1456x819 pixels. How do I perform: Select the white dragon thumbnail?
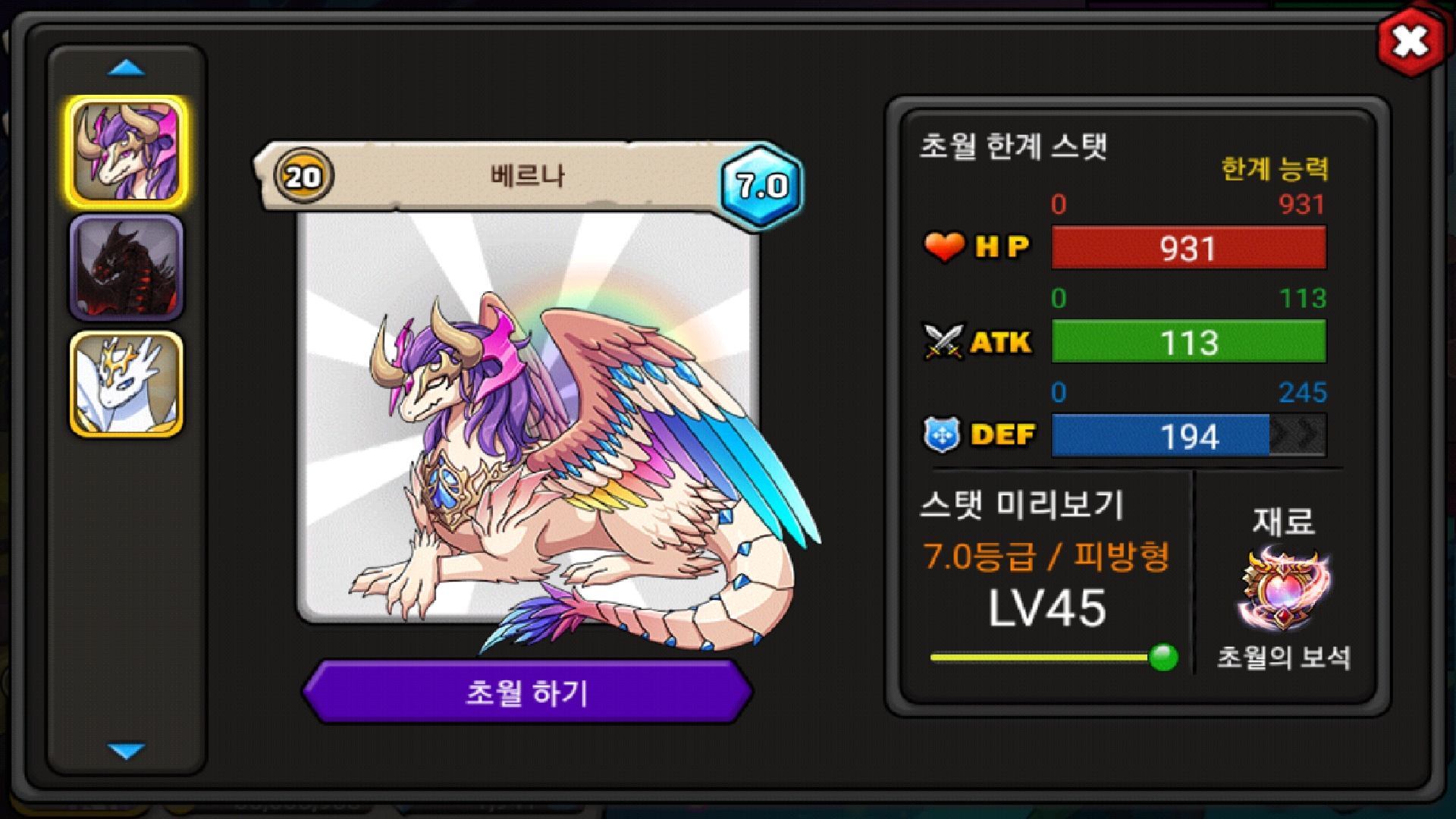pos(127,384)
